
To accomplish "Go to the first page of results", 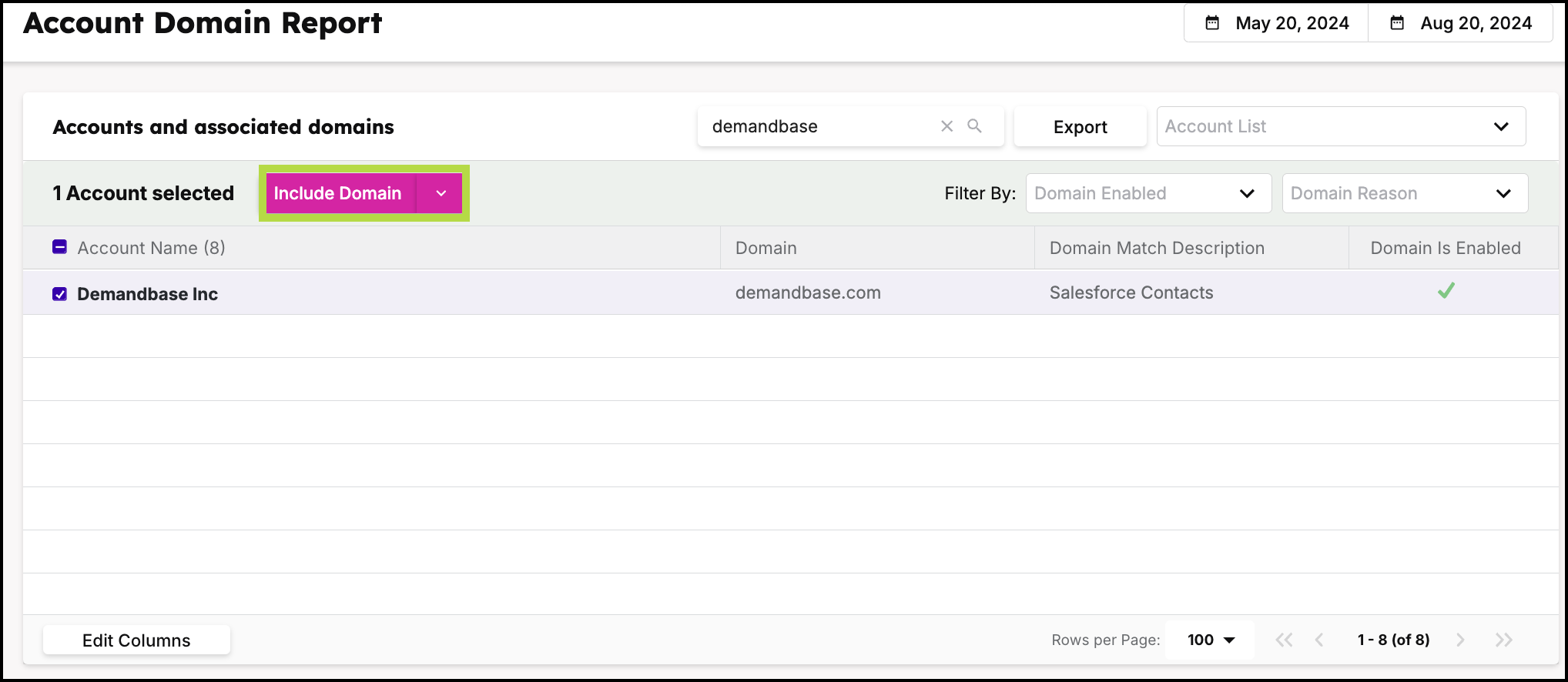I will point(1284,640).
